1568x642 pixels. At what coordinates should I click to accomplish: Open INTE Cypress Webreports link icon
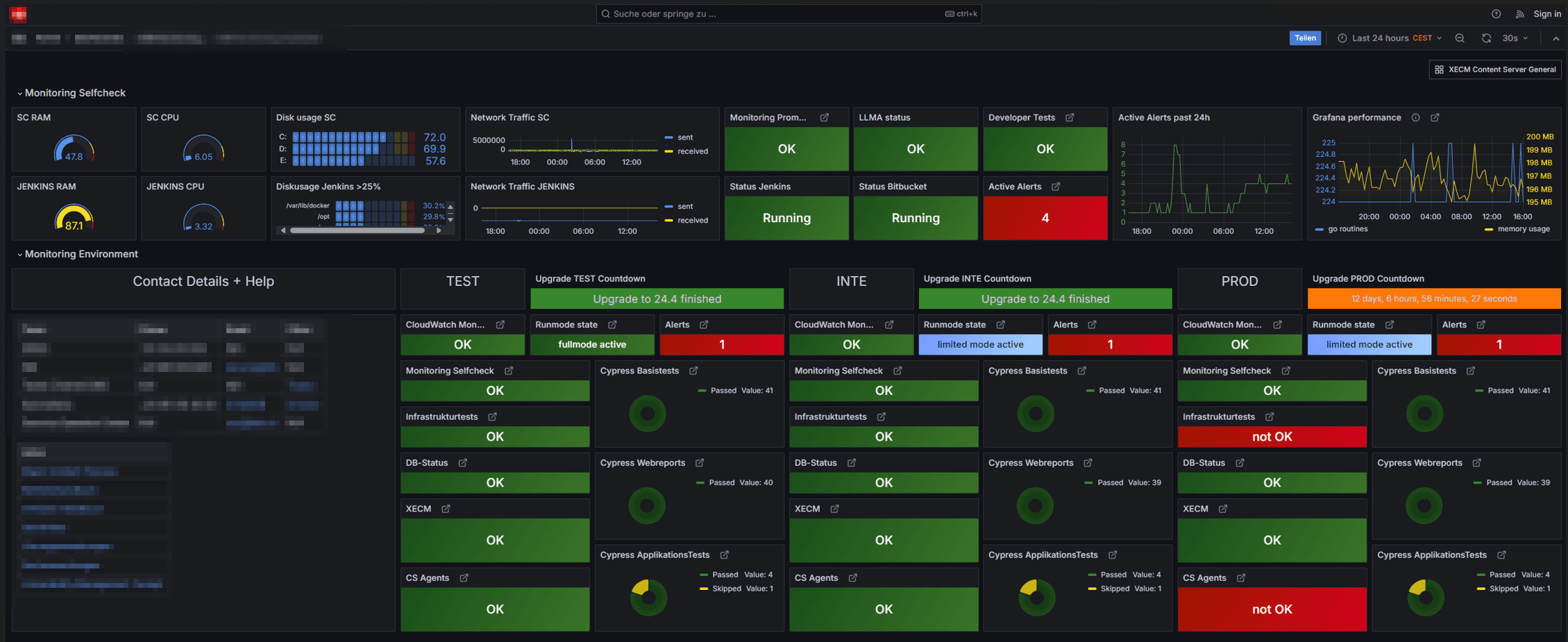click(1088, 463)
